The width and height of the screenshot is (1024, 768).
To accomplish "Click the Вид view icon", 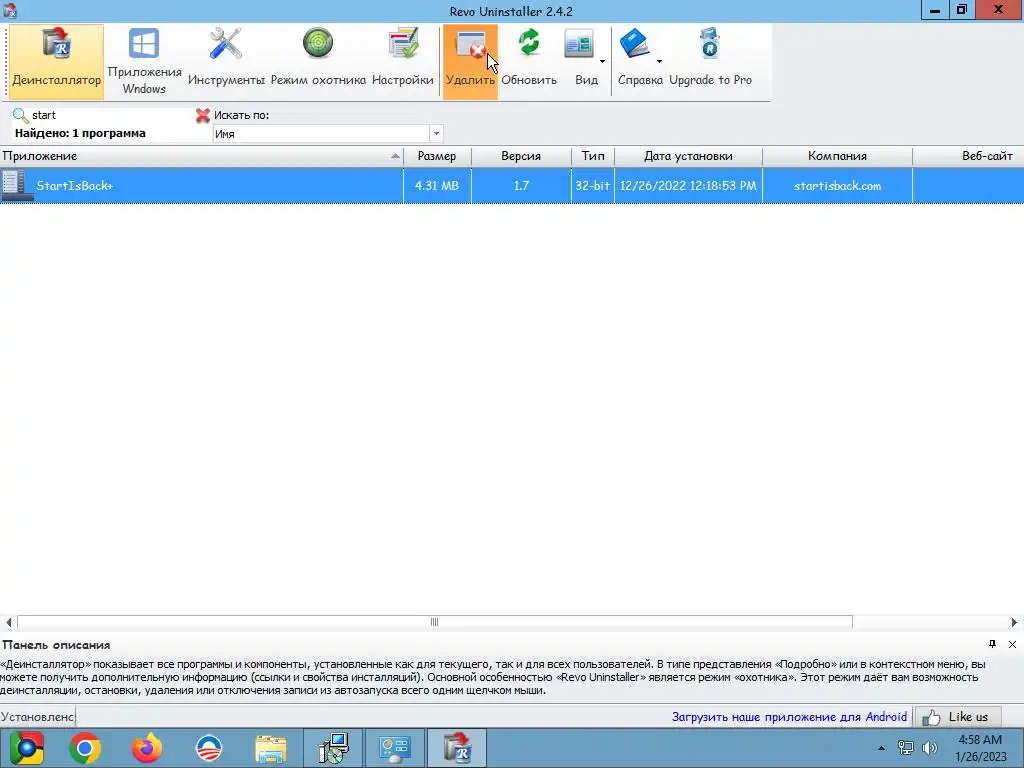I will (579, 46).
